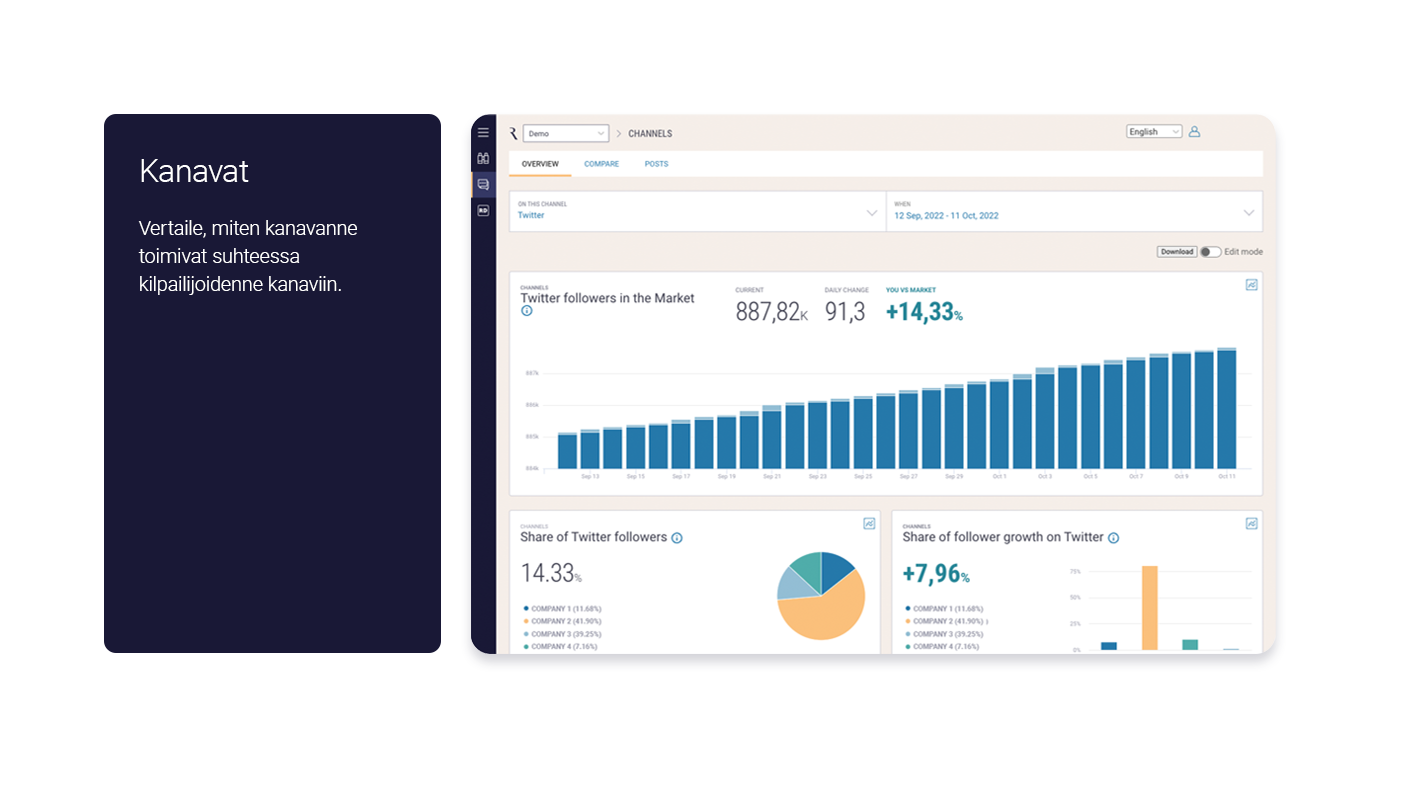This screenshot has height=788, width=1422.
Task: Switch to the Posts tab
Action: 656,164
